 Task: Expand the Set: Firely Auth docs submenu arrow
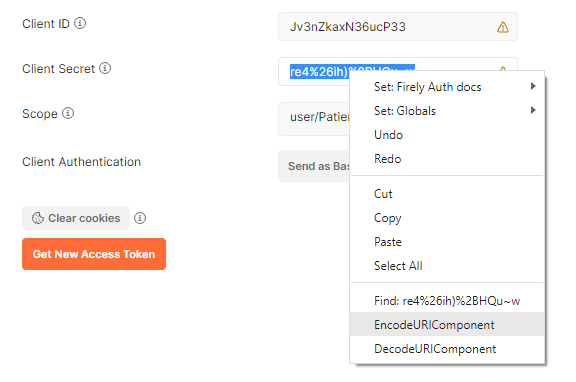pyautogui.click(x=533, y=86)
